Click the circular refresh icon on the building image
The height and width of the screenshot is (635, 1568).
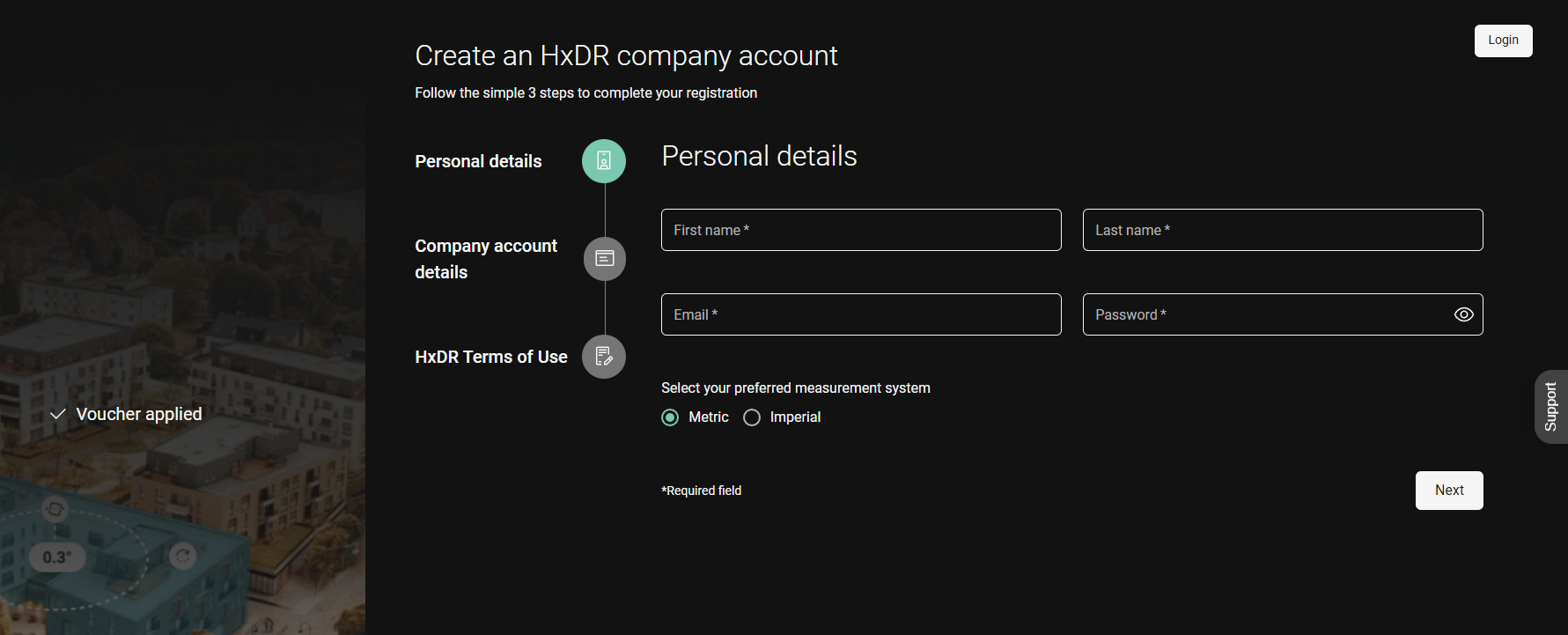(183, 556)
